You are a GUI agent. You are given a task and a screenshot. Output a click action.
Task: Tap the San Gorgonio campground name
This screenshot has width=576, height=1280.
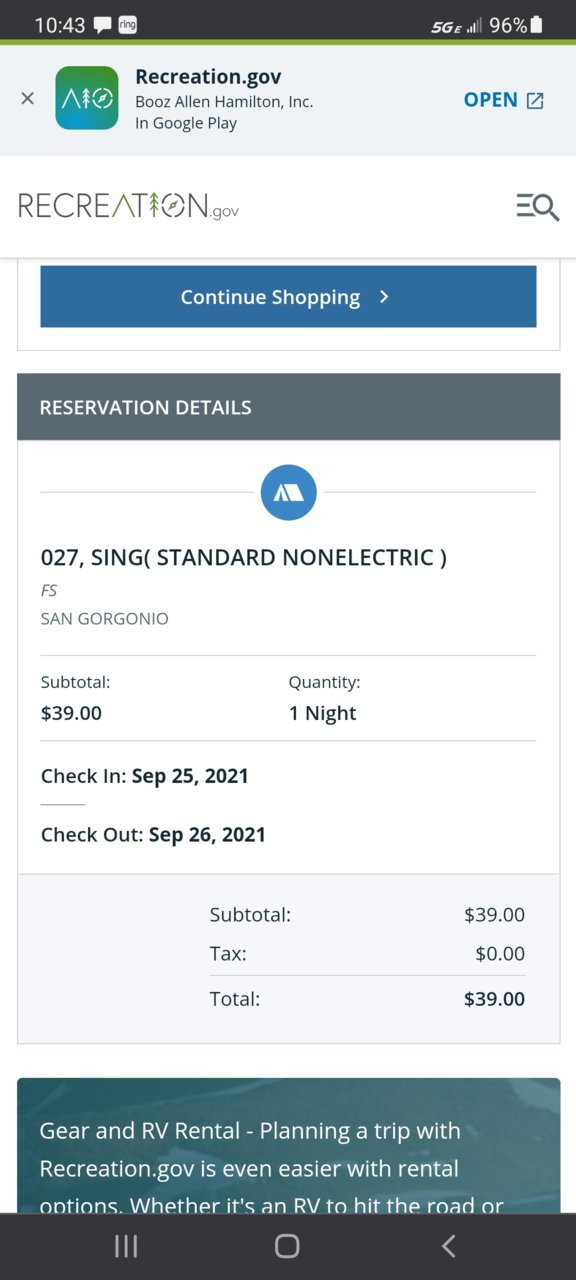point(104,619)
